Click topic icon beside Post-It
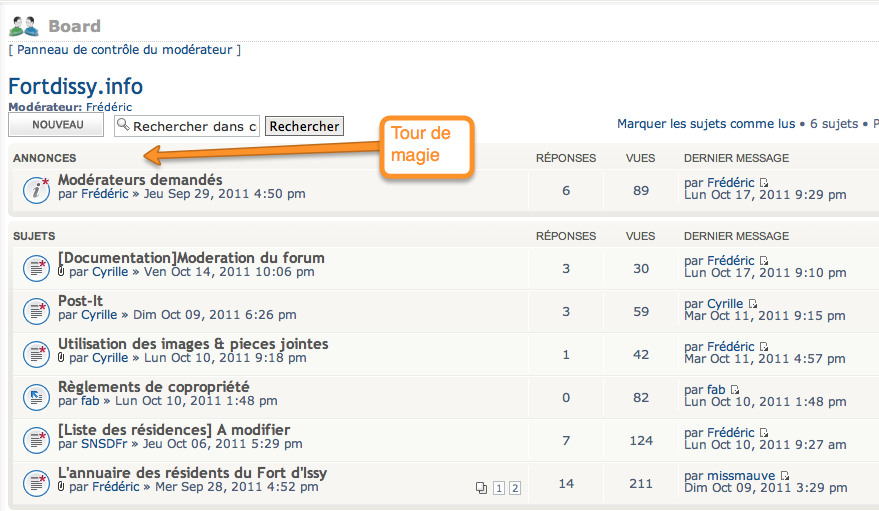The image size is (879, 511). [x=36, y=311]
